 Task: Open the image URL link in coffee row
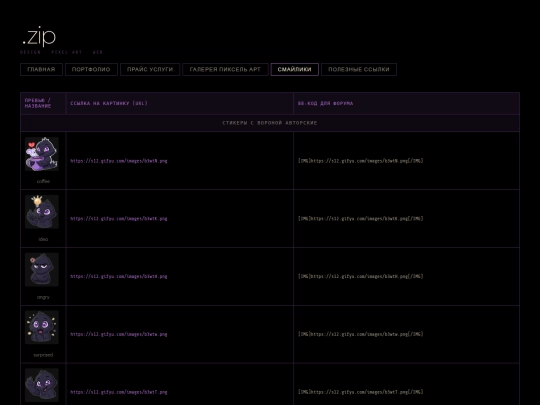[x=119, y=161]
